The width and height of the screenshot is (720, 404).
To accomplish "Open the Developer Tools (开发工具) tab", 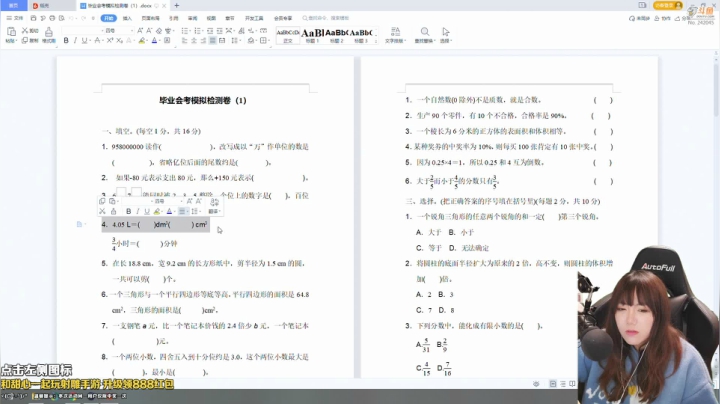I will [254, 18].
